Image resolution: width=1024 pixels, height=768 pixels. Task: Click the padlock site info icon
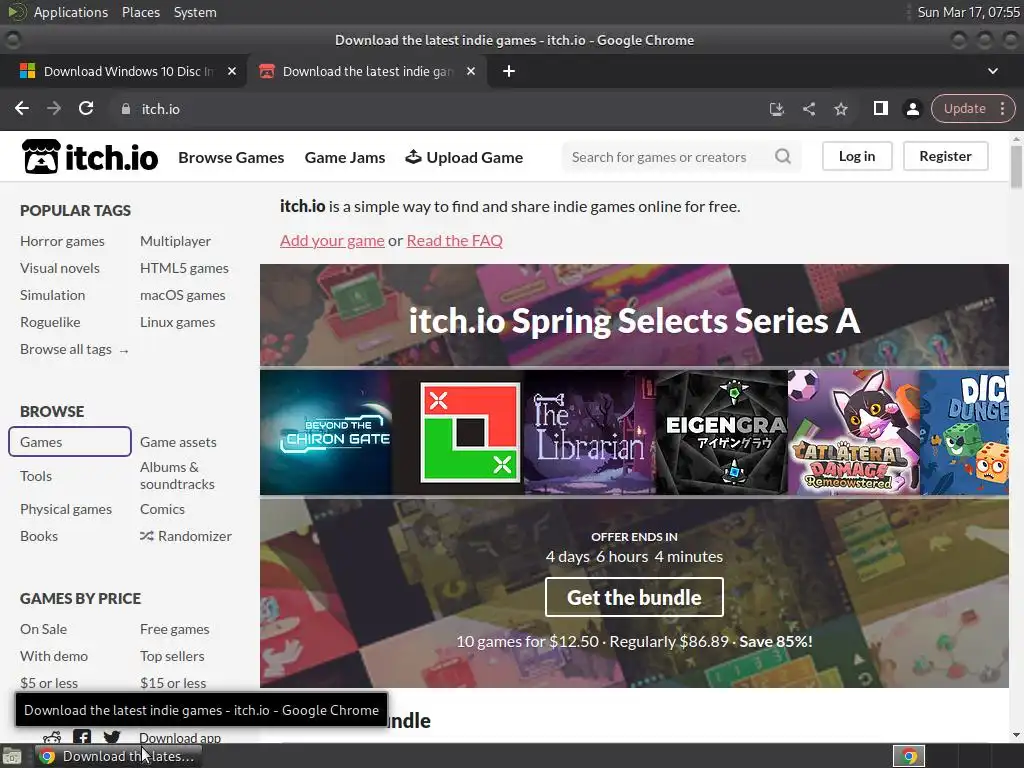[x=126, y=109]
